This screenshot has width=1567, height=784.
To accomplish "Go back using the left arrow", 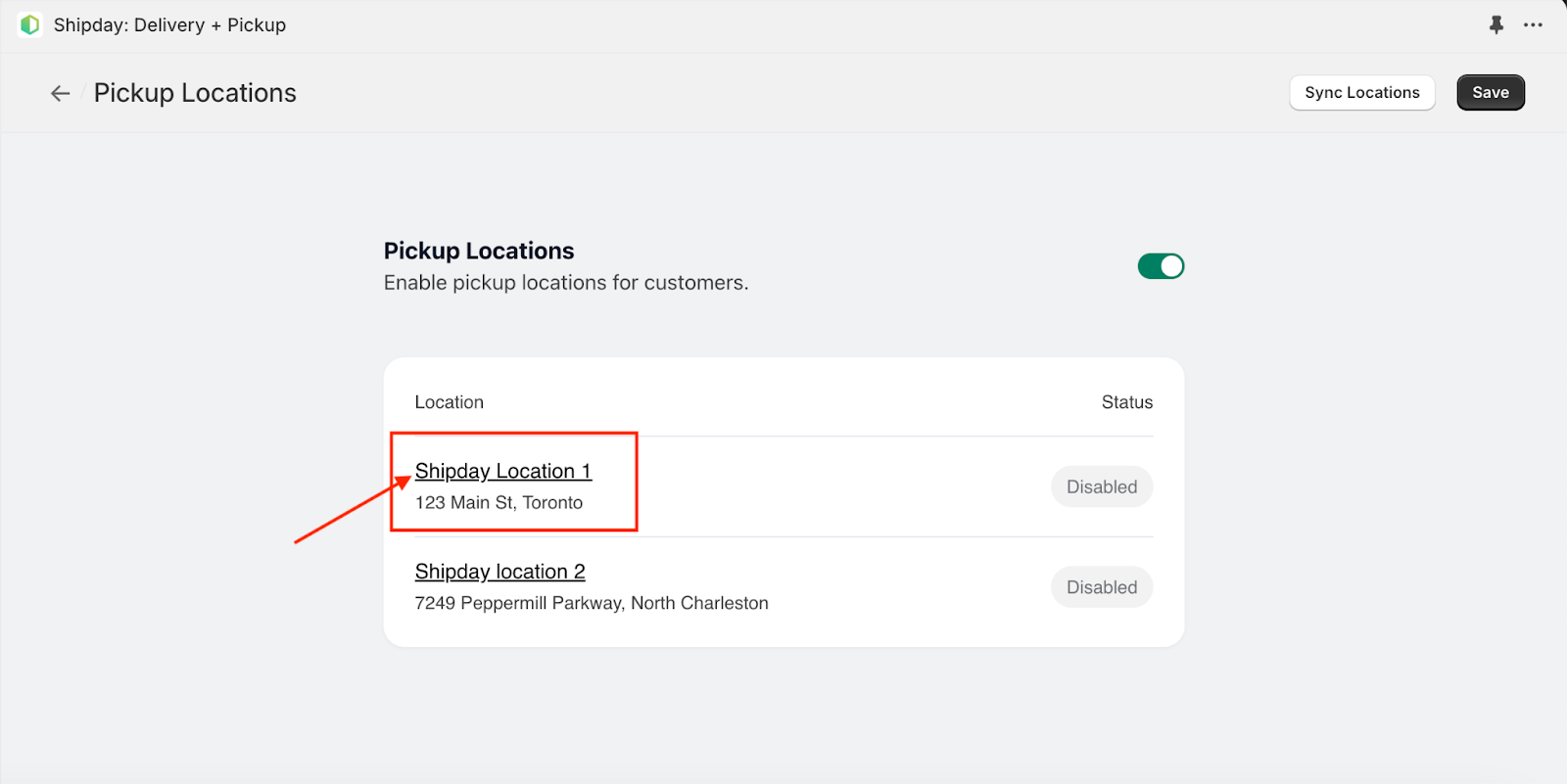I will tap(61, 93).
